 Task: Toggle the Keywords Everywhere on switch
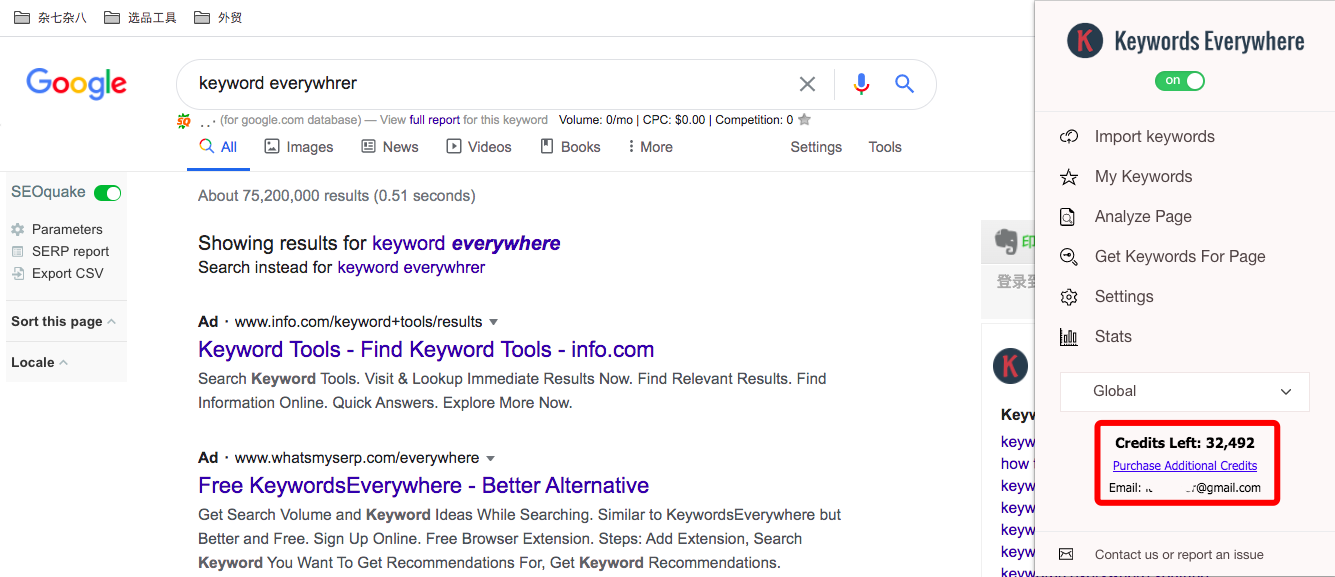pos(1180,81)
